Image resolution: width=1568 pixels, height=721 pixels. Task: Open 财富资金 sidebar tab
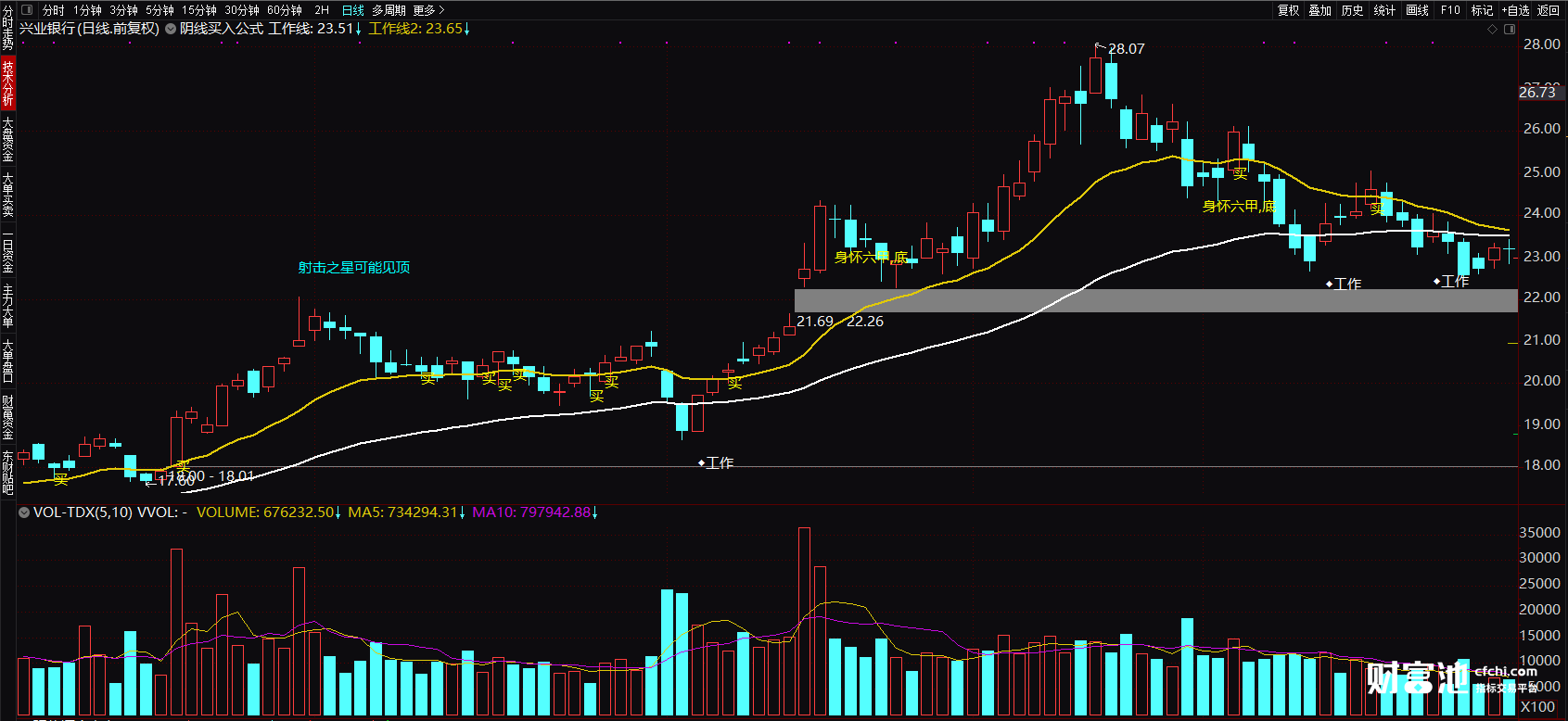(x=7, y=417)
